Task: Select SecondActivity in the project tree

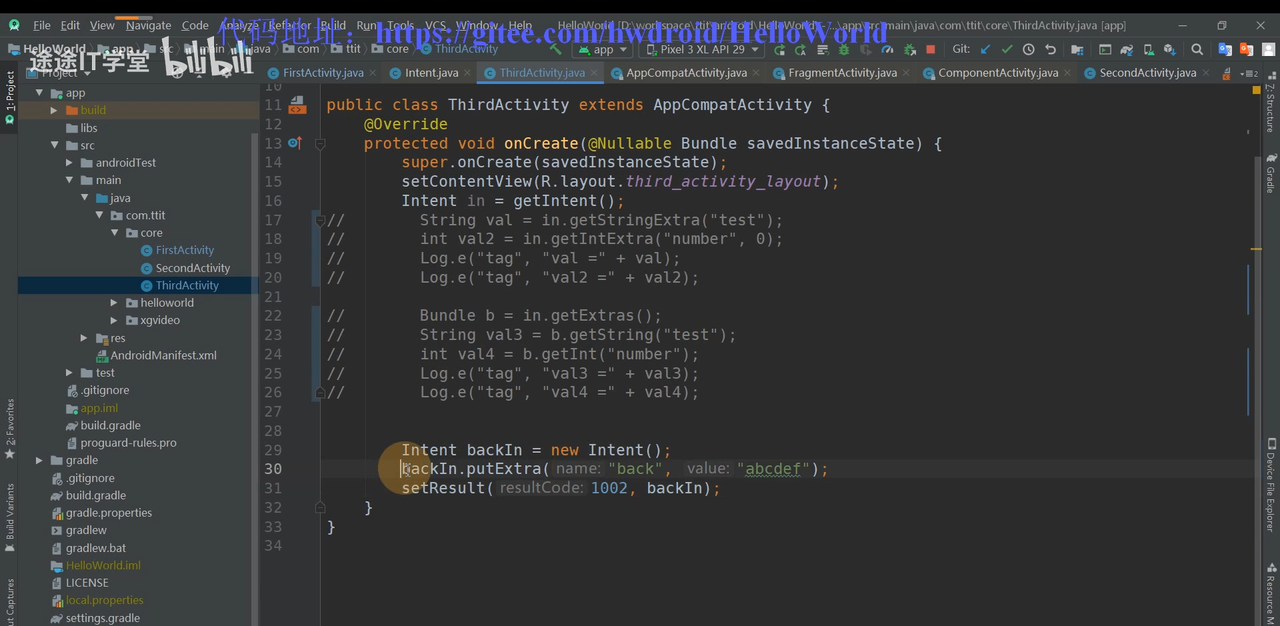Action: click(x=192, y=268)
